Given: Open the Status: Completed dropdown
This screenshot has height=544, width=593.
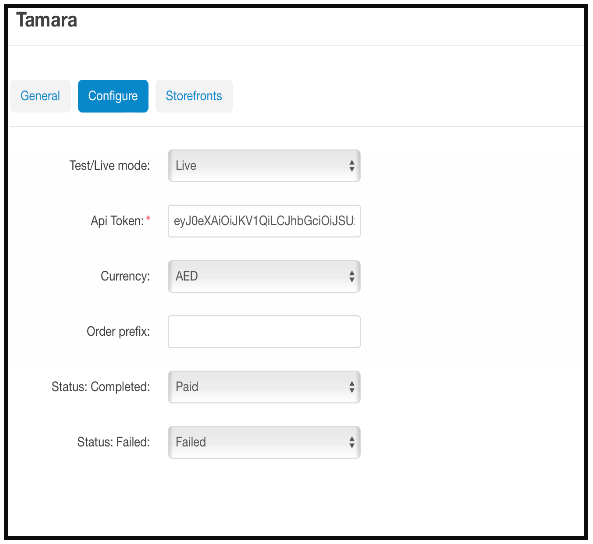Looking at the screenshot, I should pyautogui.click(x=264, y=387).
